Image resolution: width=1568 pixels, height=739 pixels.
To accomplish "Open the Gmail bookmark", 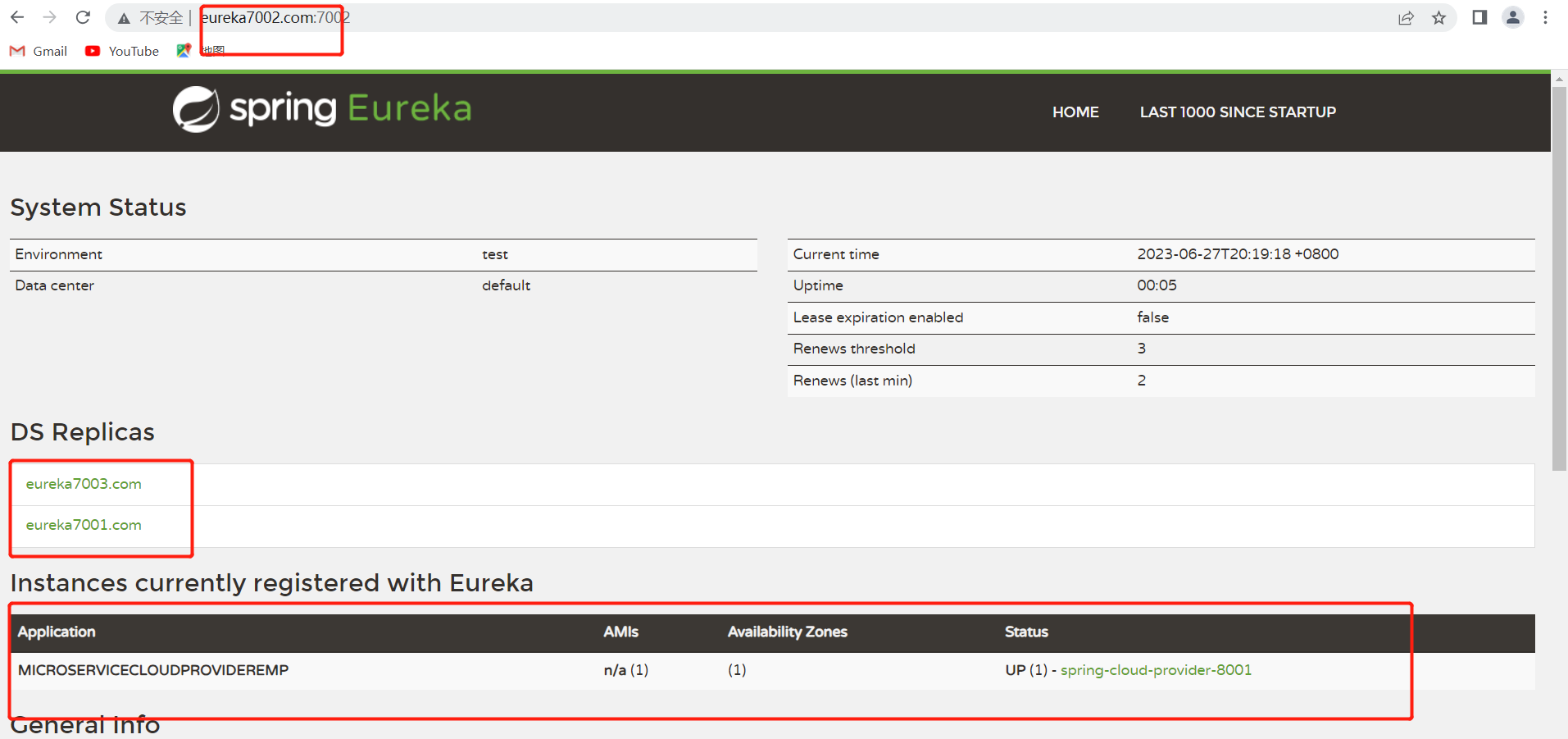I will [39, 51].
